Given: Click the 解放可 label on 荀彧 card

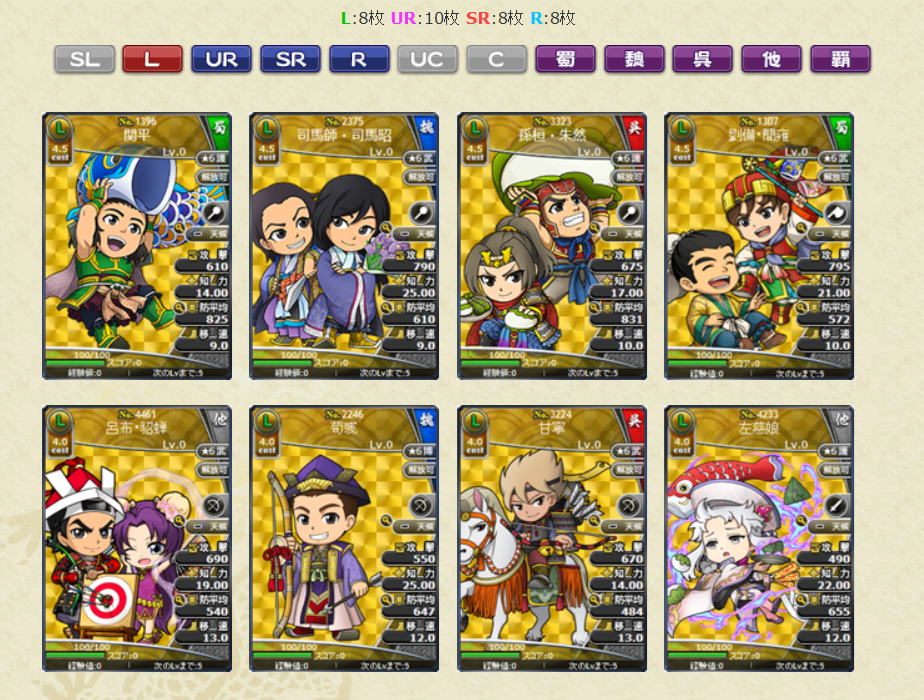Looking at the screenshot, I should [420, 470].
